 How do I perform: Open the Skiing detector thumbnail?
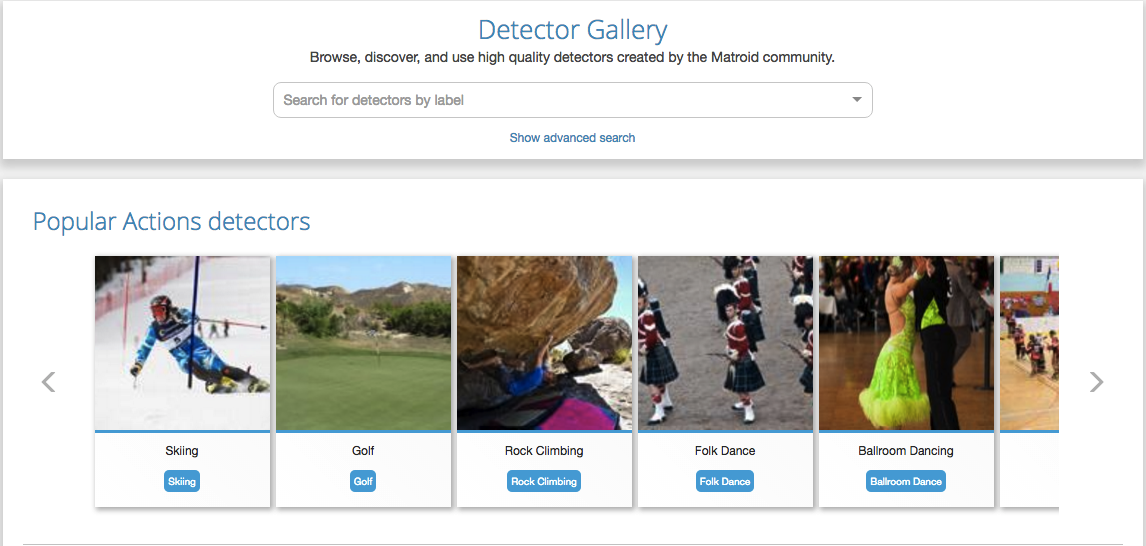coord(182,343)
